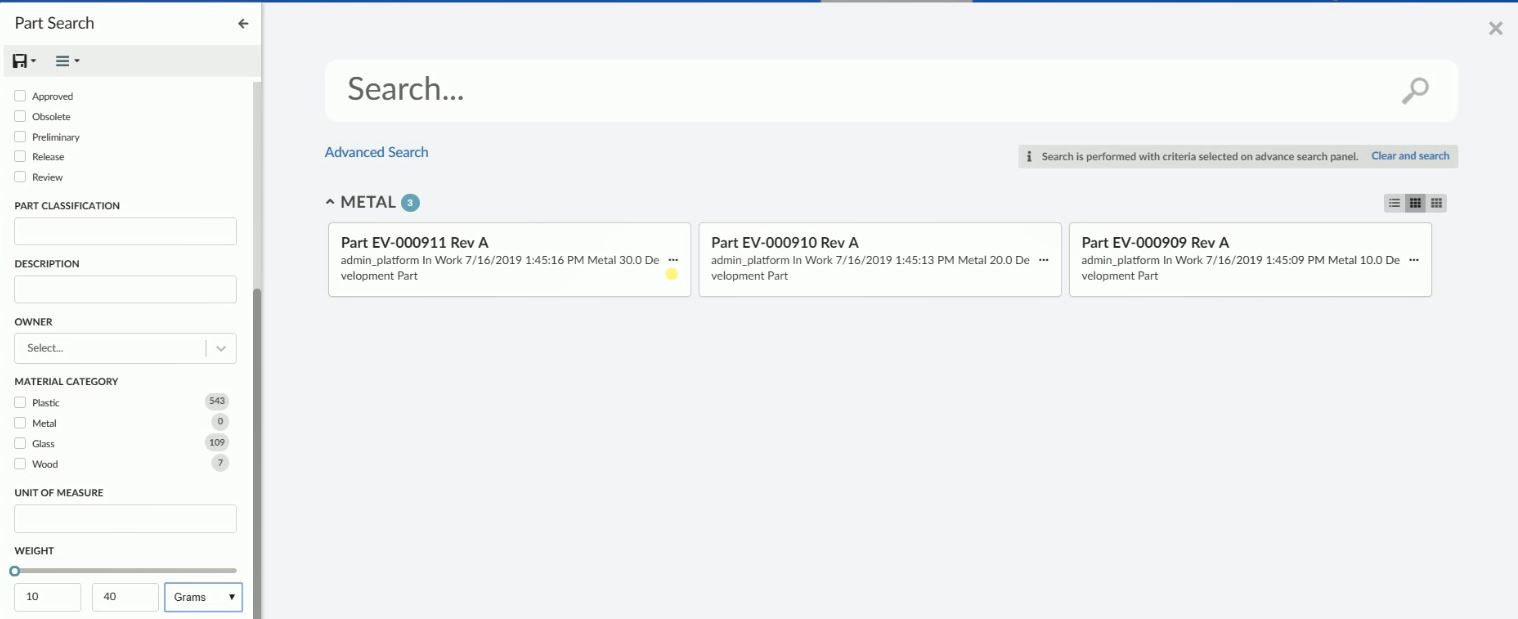The width and height of the screenshot is (1518, 619).
Task: Open more options for Part EV-000911
Action: point(673,260)
